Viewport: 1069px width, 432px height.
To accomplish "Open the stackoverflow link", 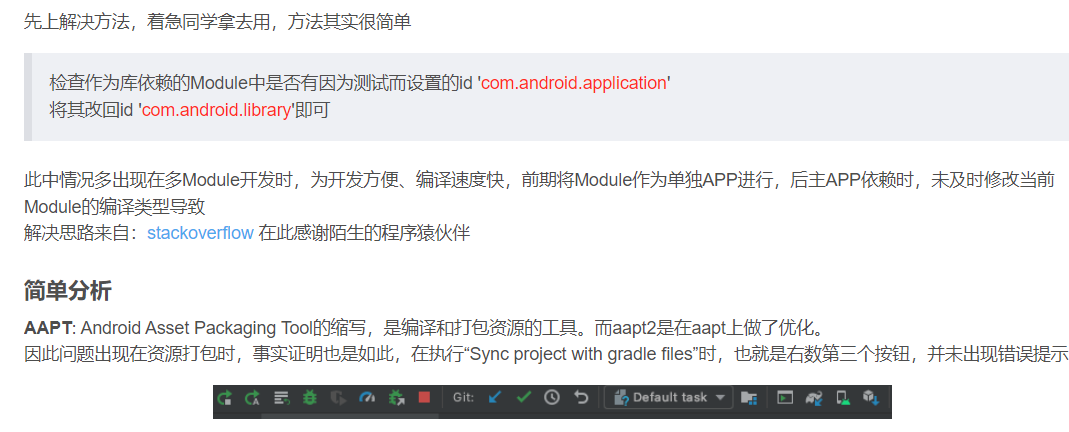I will [x=200, y=232].
